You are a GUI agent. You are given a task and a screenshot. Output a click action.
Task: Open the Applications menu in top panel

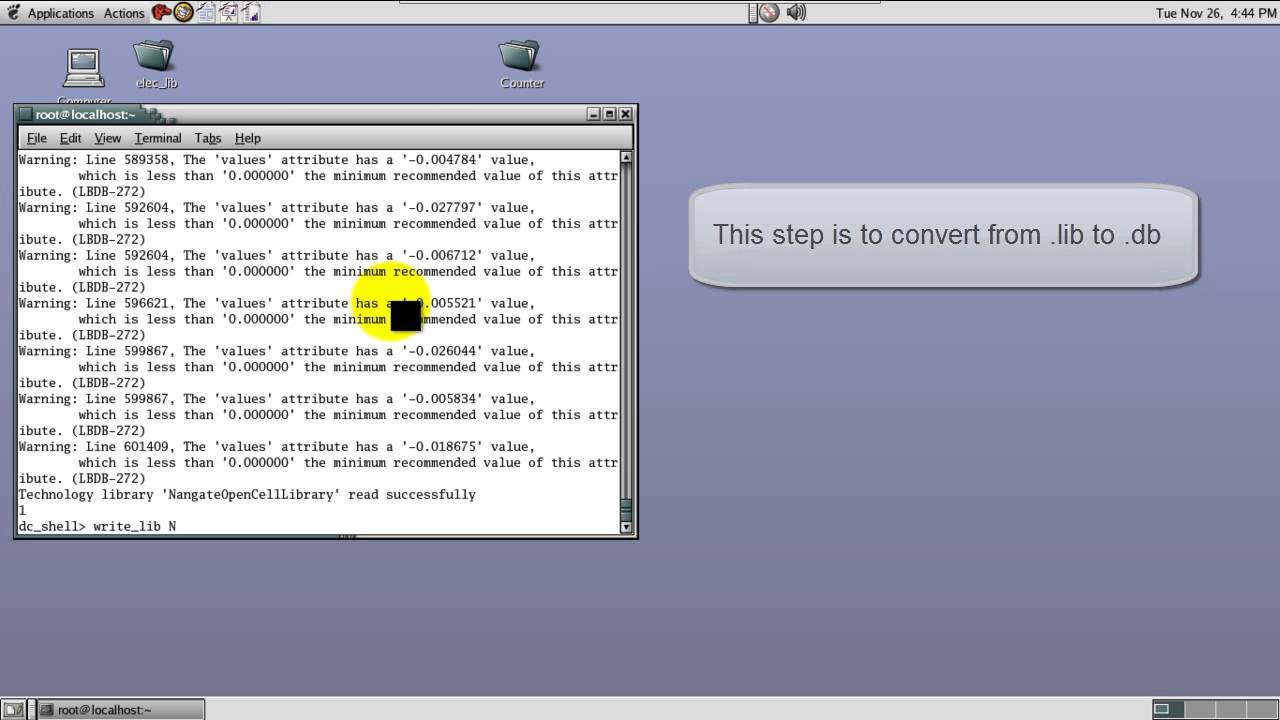[x=60, y=13]
